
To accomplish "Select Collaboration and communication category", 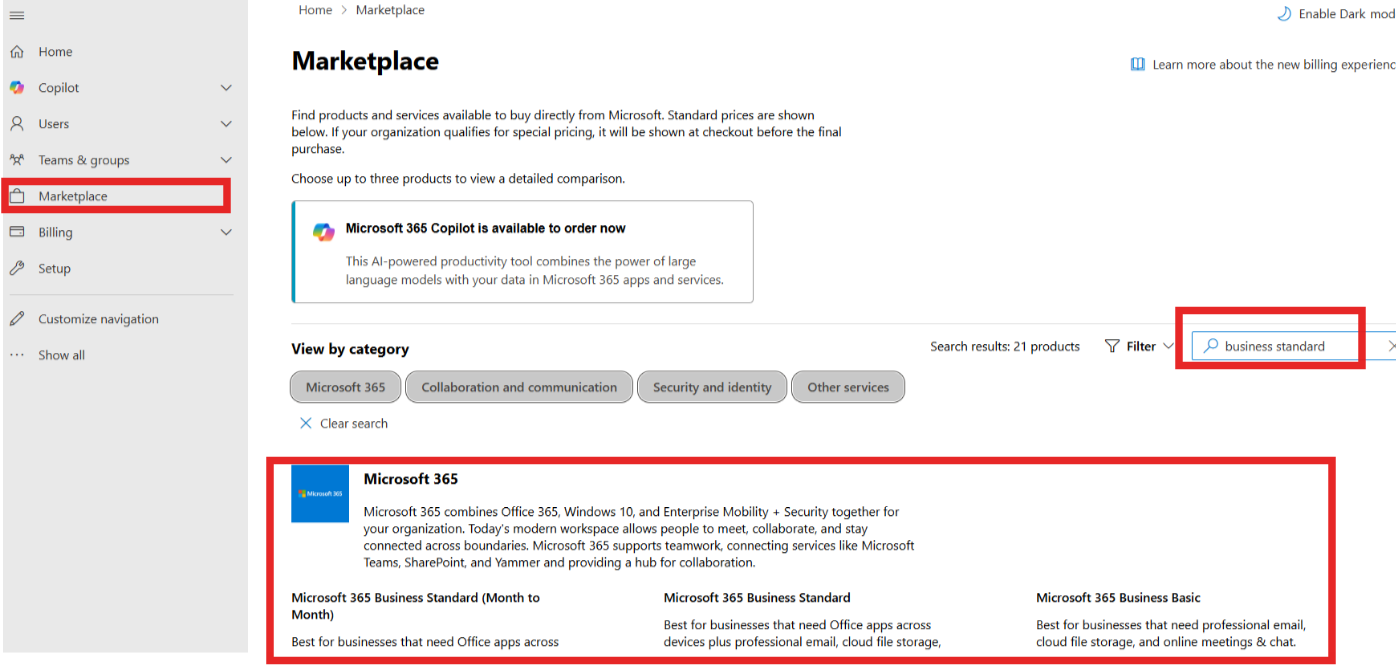I will [x=519, y=387].
